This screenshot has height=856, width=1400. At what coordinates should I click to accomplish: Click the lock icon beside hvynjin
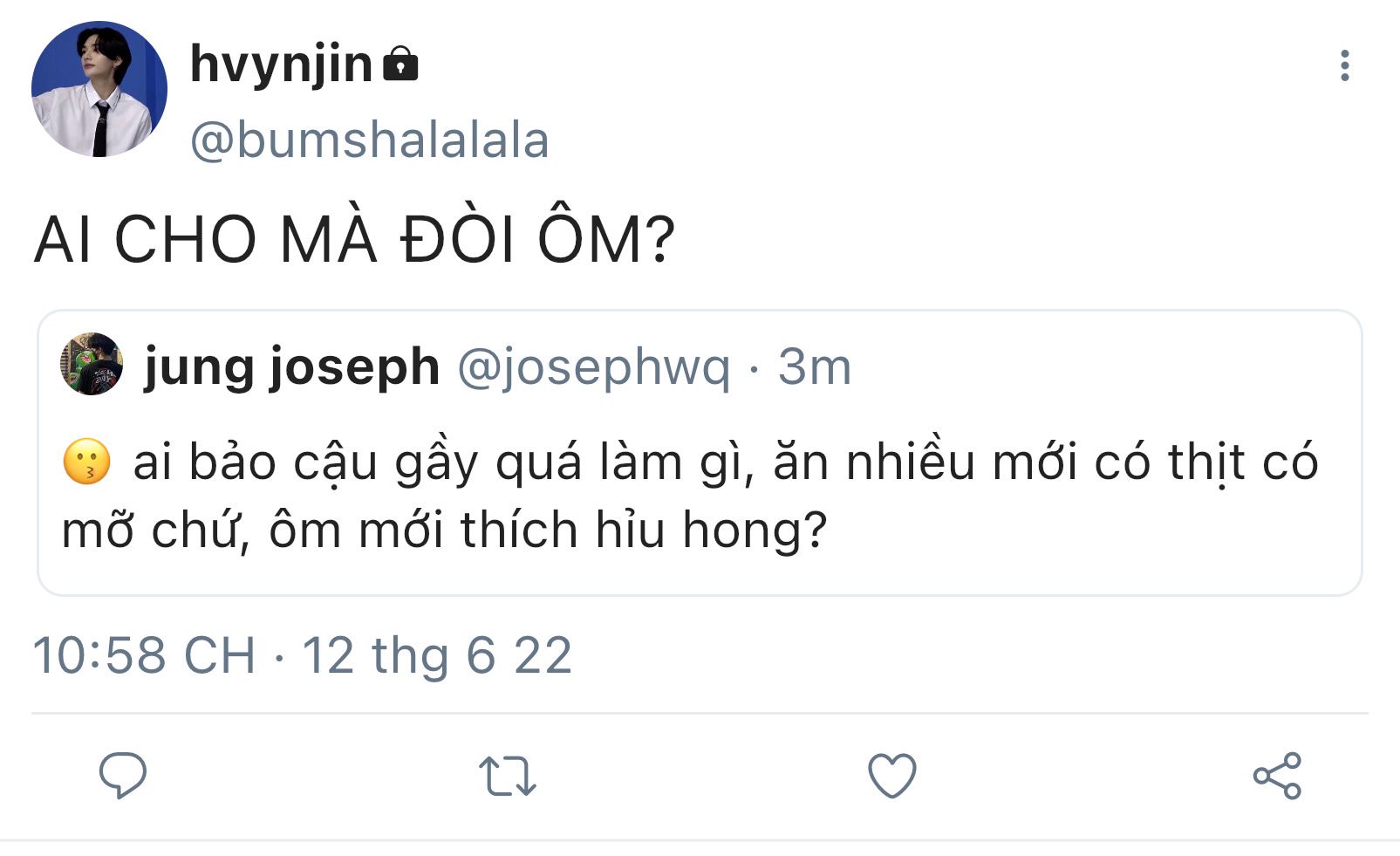[400, 64]
